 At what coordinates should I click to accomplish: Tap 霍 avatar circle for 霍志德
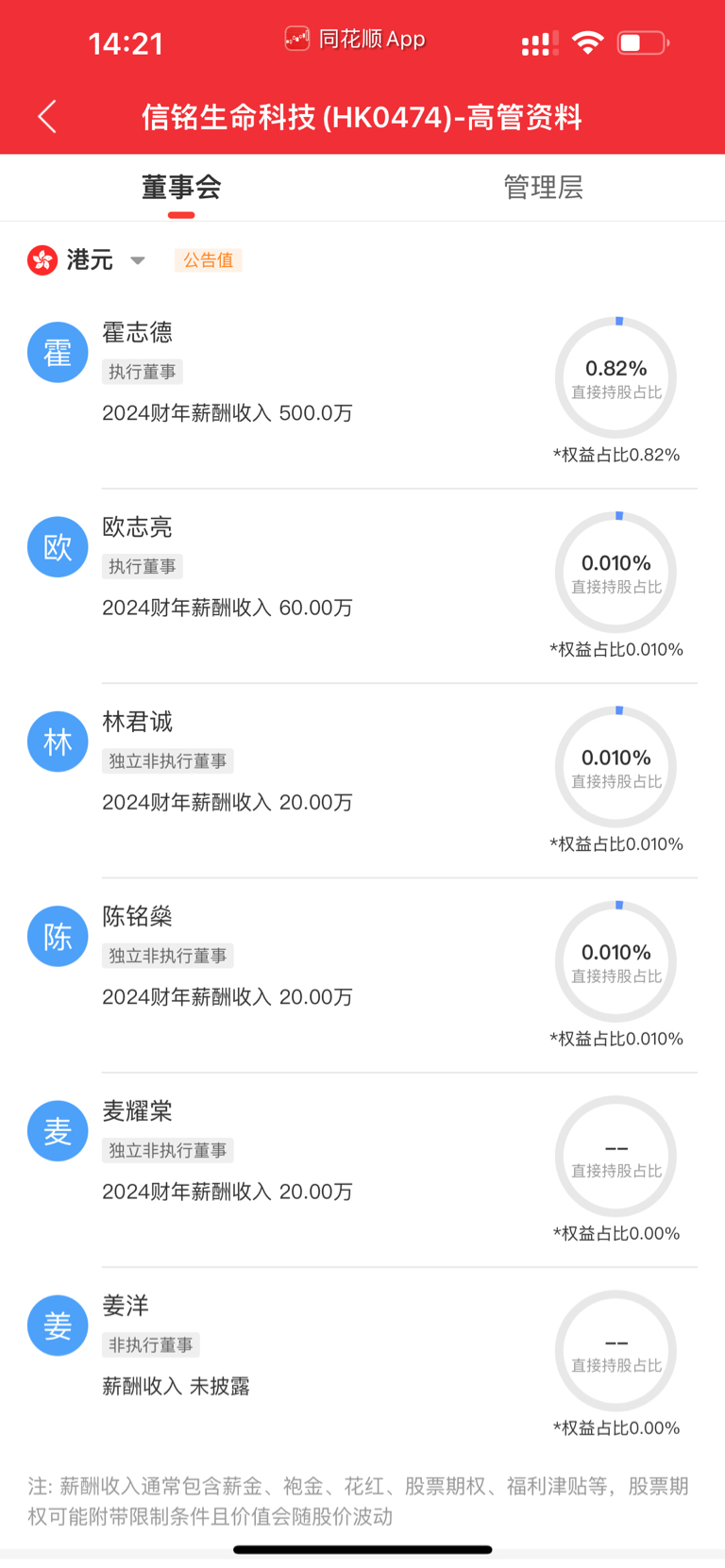pyautogui.click(x=58, y=352)
